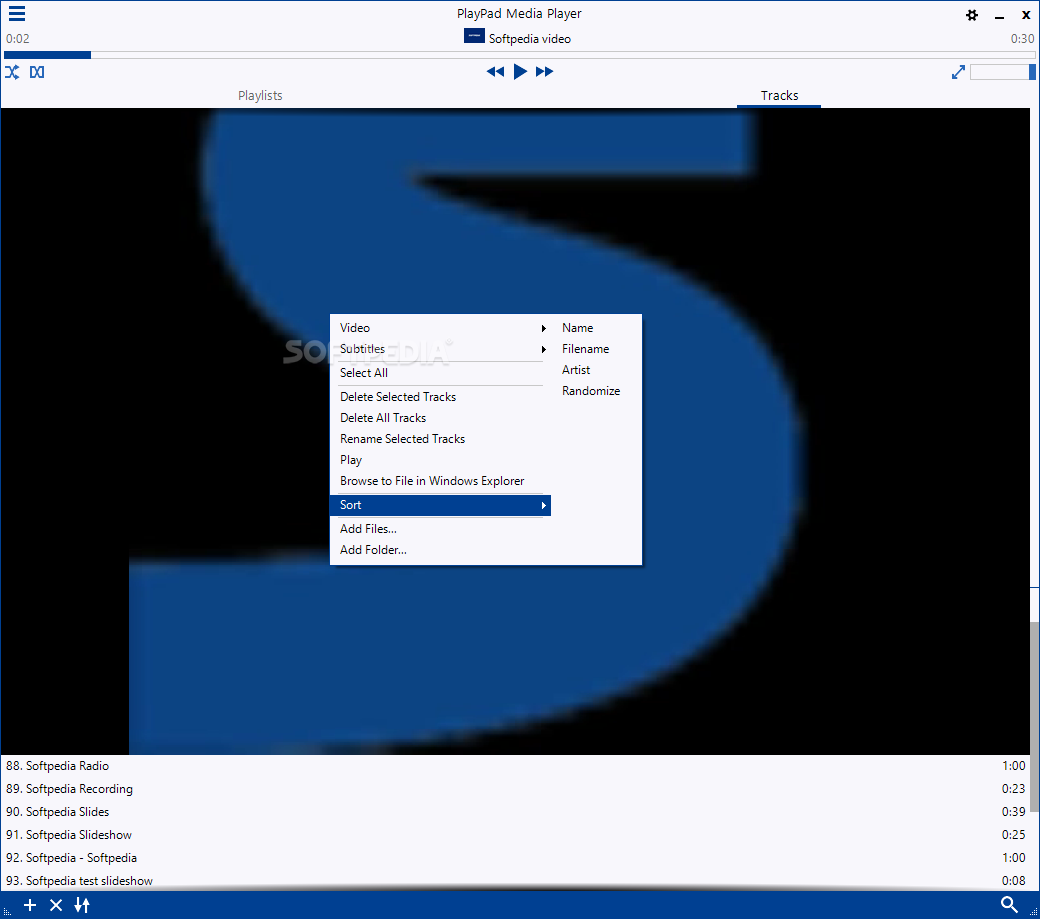
Task: Minimize the PlayPad window
Action: (999, 16)
